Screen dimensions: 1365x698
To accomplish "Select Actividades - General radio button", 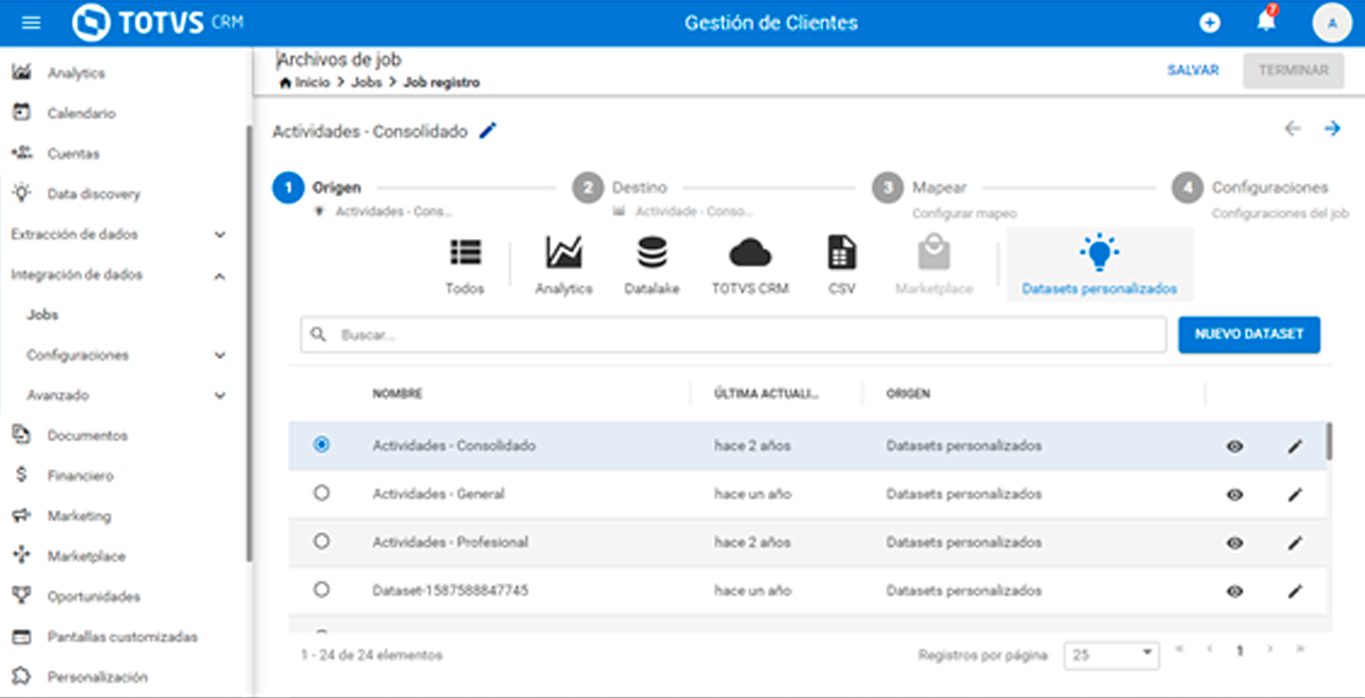I will (321, 493).
